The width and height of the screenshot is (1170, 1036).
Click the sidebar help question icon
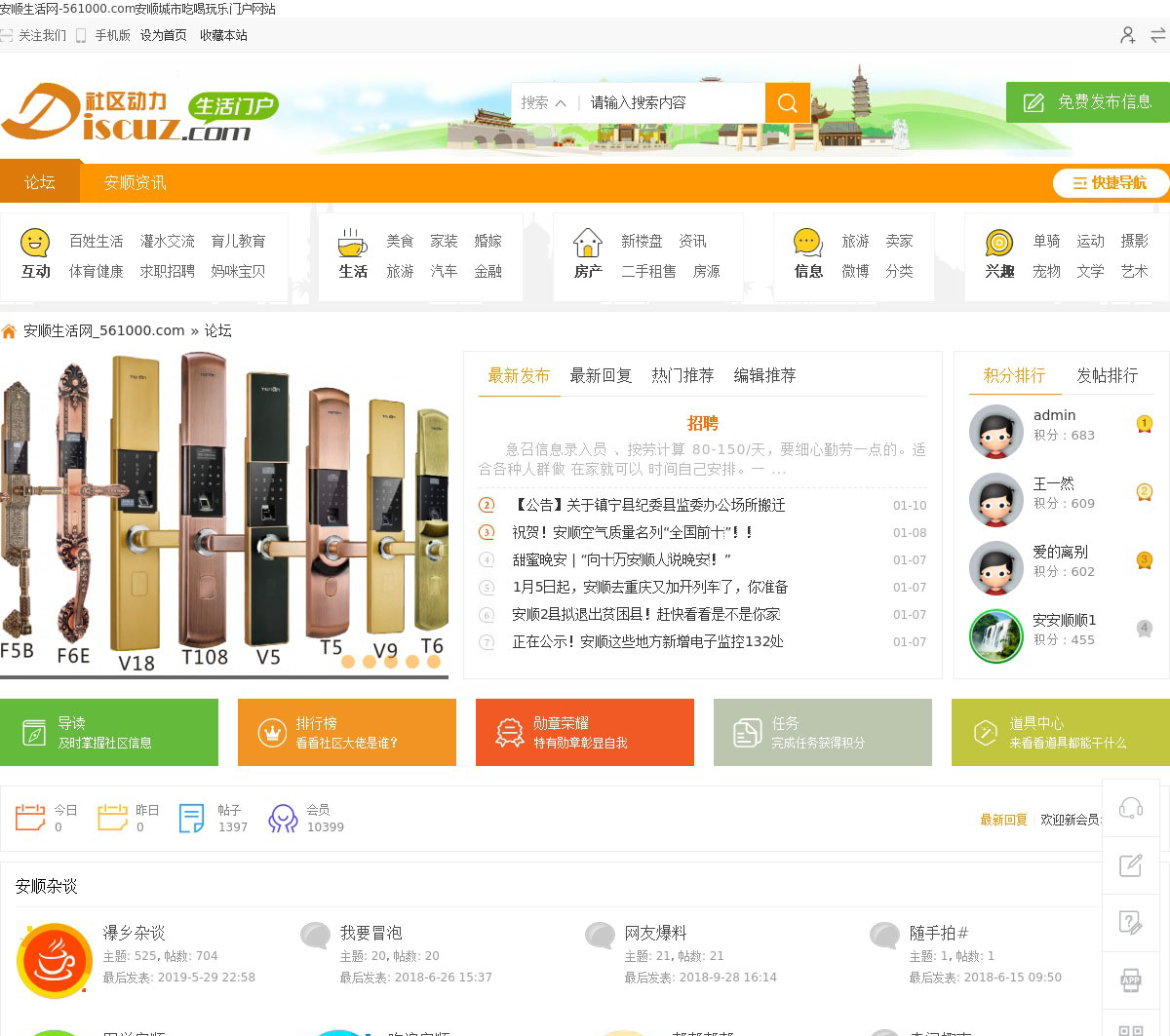click(1131, 922)
